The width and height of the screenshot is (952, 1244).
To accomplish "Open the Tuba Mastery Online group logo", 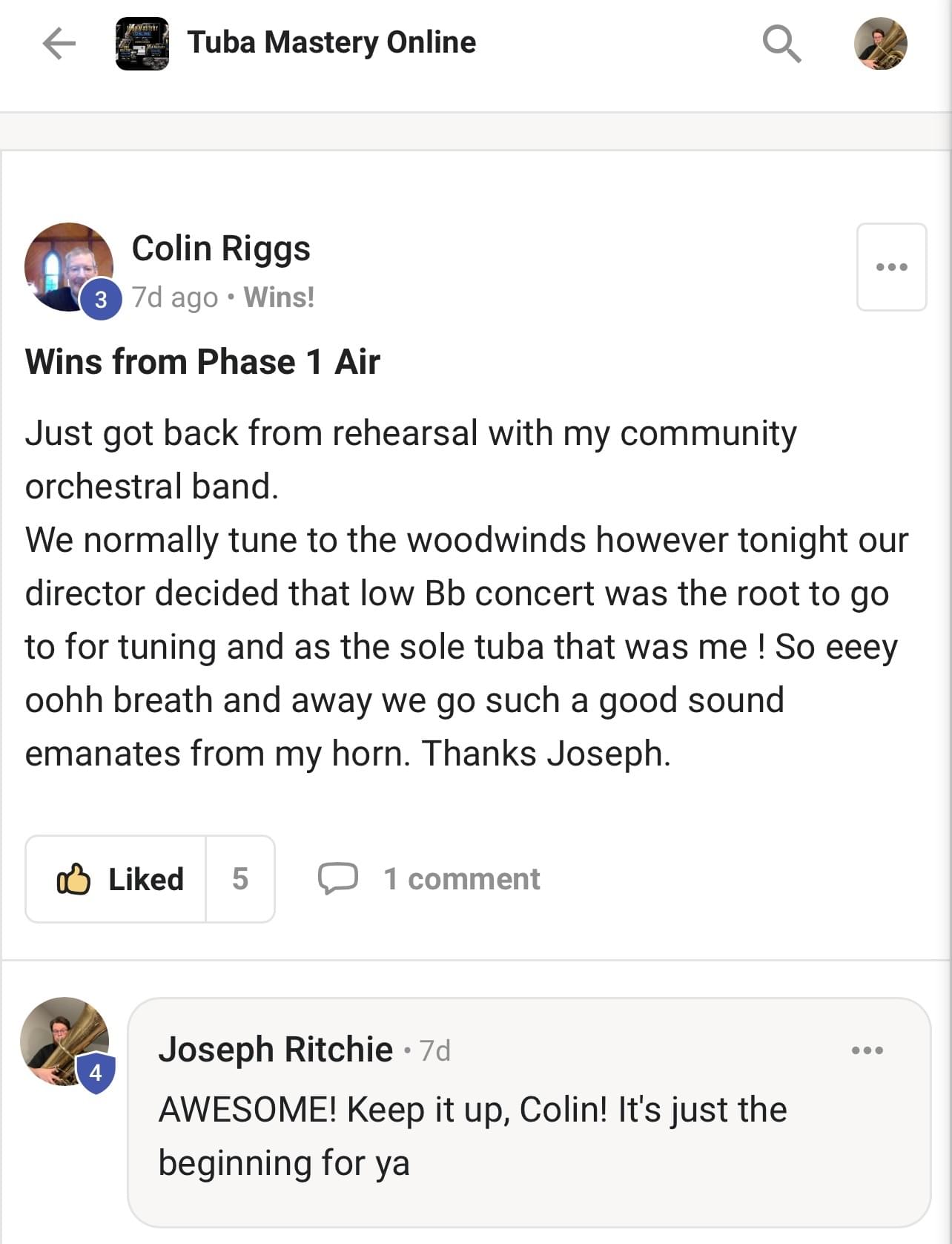I will [142, 44].
